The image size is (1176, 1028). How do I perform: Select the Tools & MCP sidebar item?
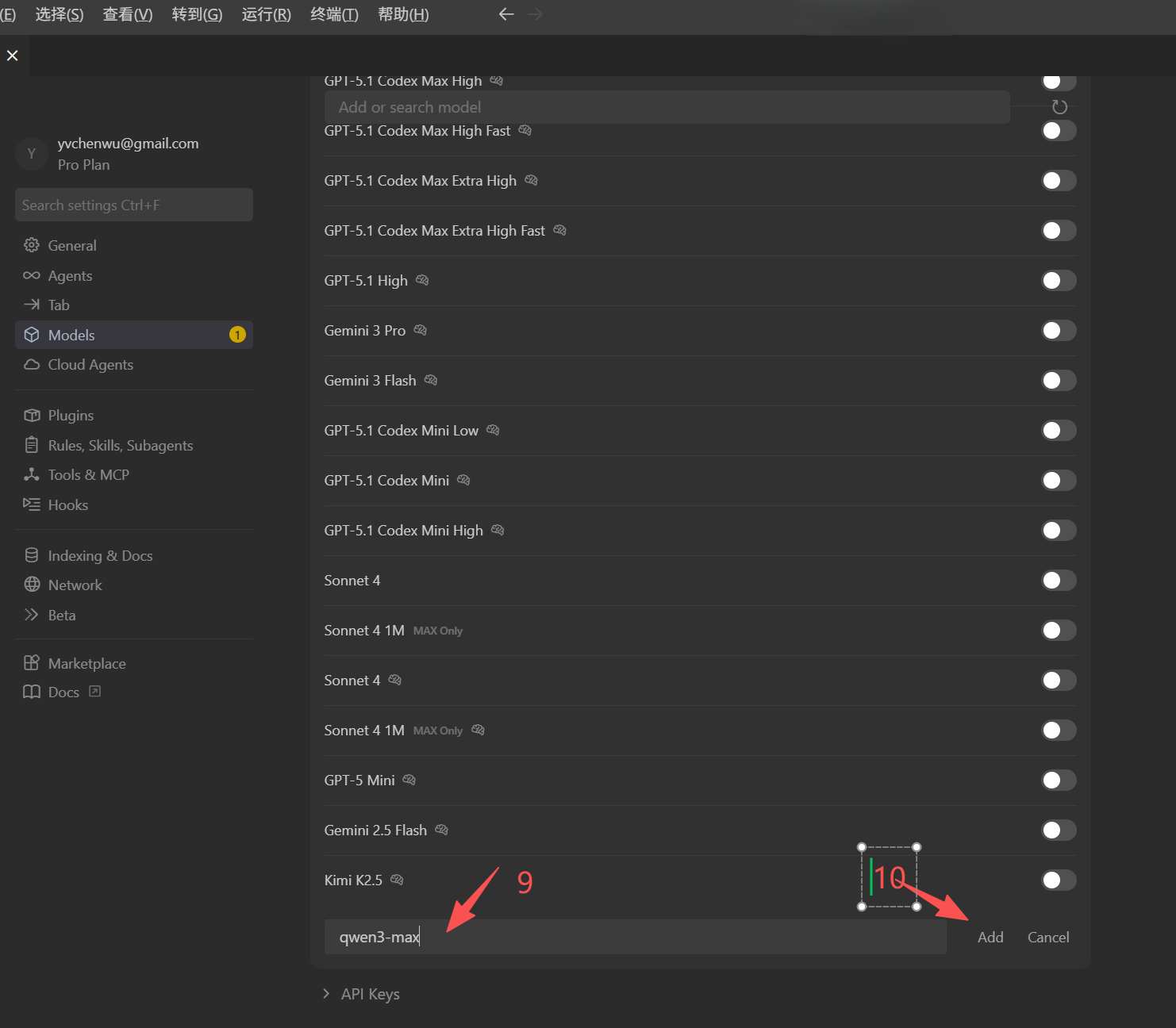88,474
